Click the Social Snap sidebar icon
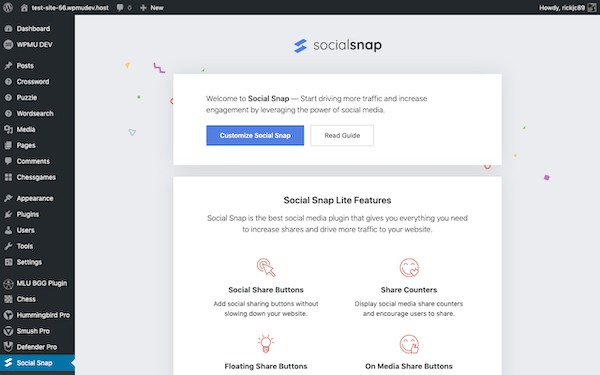Viewport: 600px width, 375px height. [8, 363]
